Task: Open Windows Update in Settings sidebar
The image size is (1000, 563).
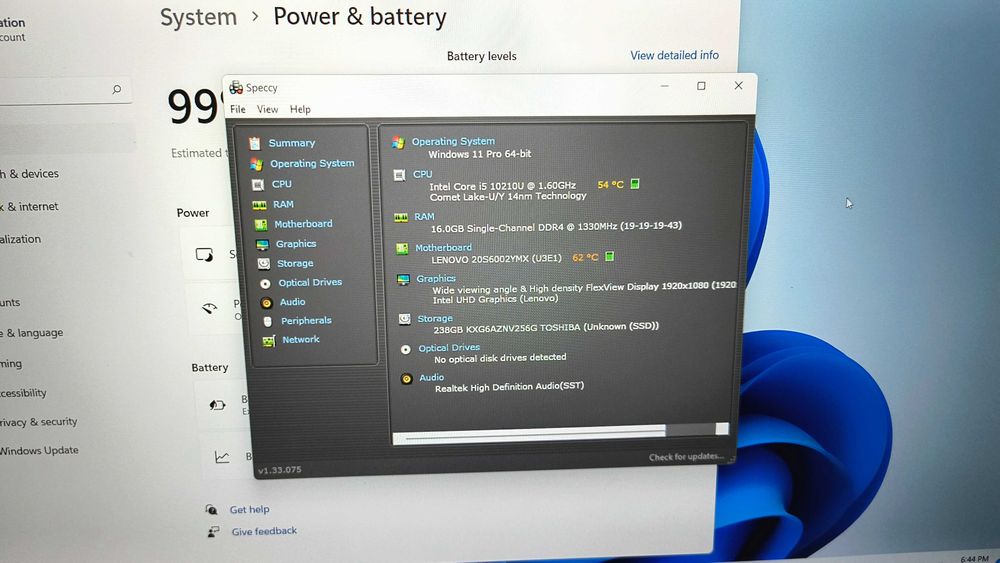Action: [39, 450]
